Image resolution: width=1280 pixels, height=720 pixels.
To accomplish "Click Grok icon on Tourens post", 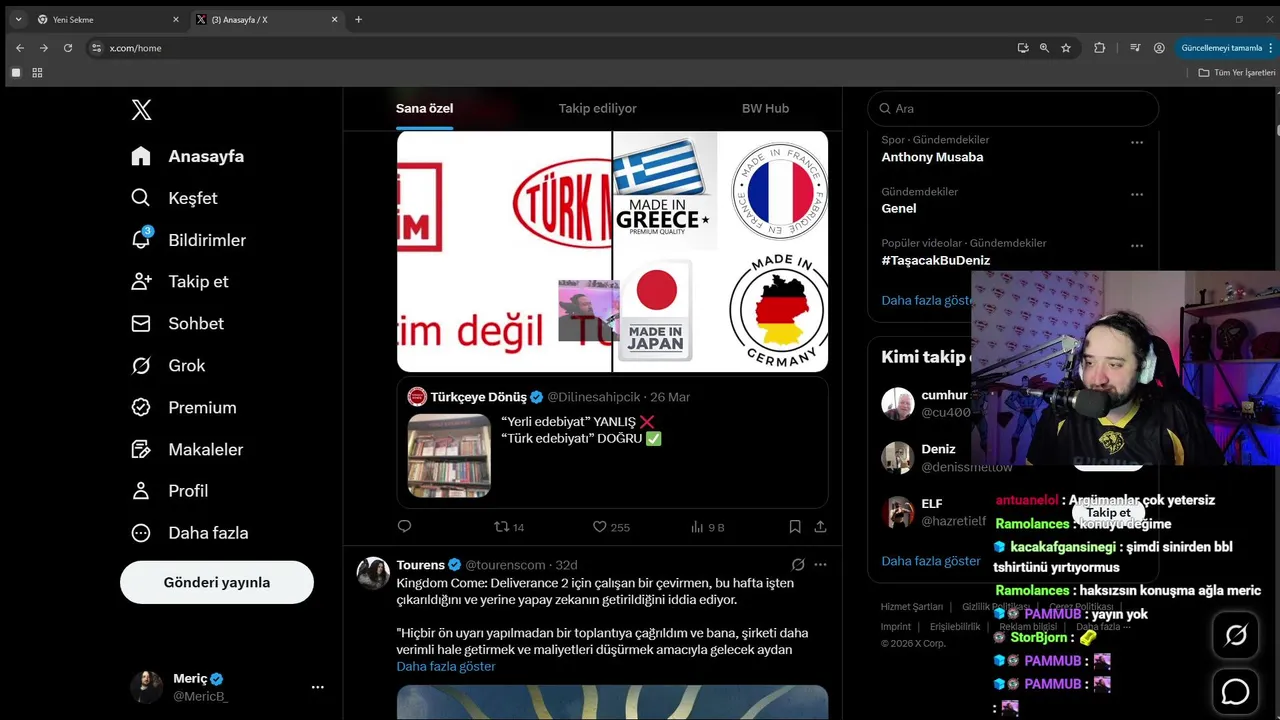I will [797, 565].
